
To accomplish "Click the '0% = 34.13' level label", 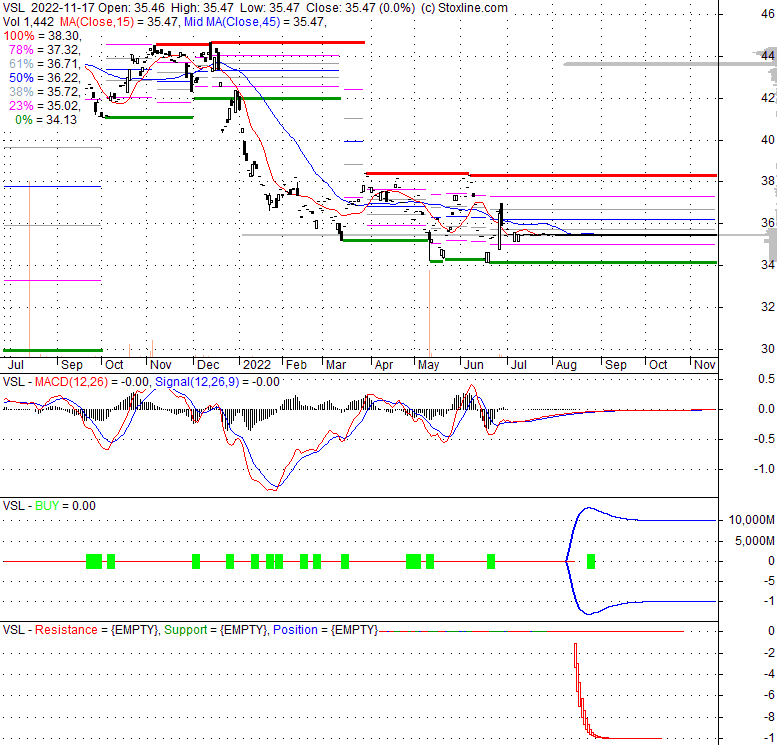I will pyautogui.click(x=46, y=120).
